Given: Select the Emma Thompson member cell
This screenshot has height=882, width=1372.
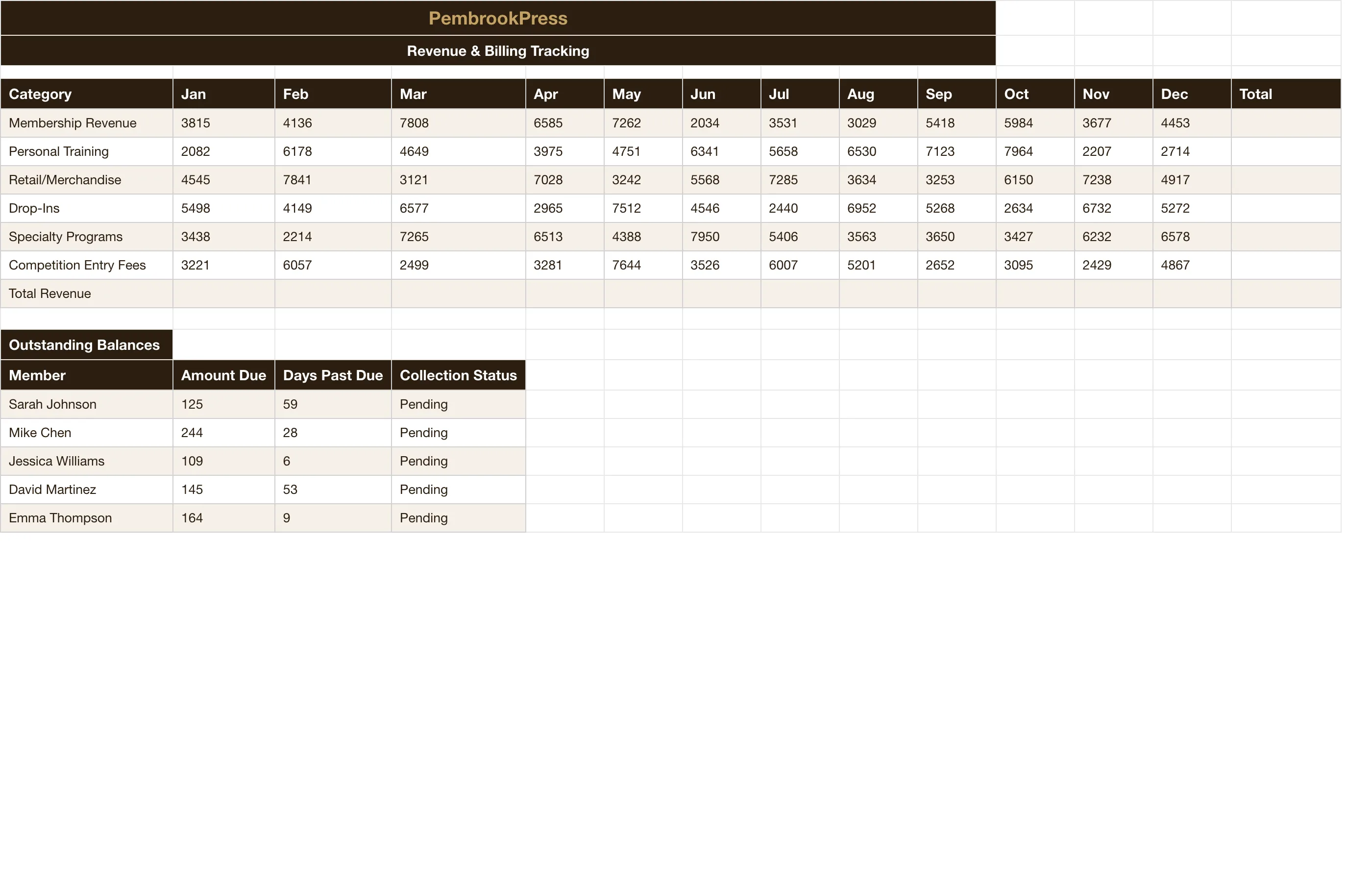Looking at the screenshot, I should [x=86, y=518].
